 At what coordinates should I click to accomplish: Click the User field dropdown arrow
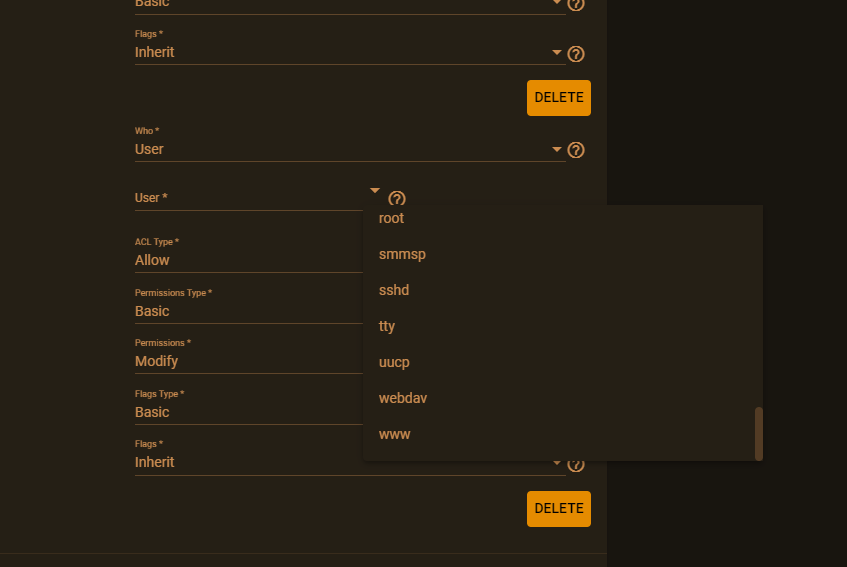coord(375,190)
